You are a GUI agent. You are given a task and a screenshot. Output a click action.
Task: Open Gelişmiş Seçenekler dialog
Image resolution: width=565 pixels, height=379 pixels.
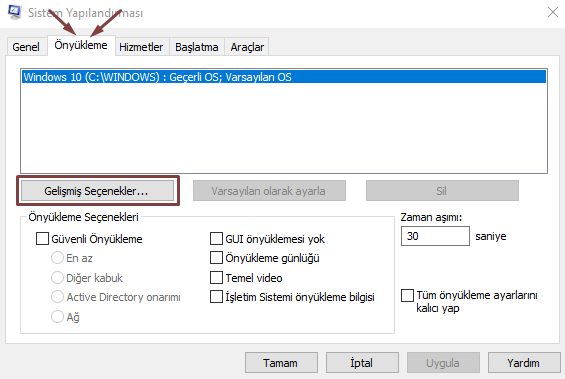tap(97, 191)
